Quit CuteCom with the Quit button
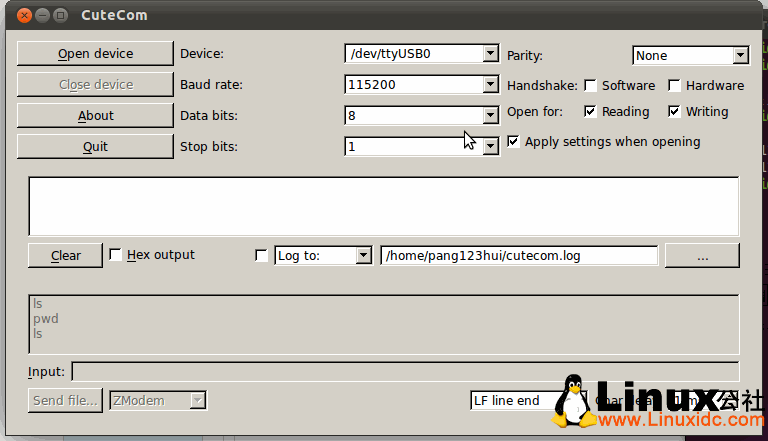This screenshot has width=768, height=441. point(95,146)
